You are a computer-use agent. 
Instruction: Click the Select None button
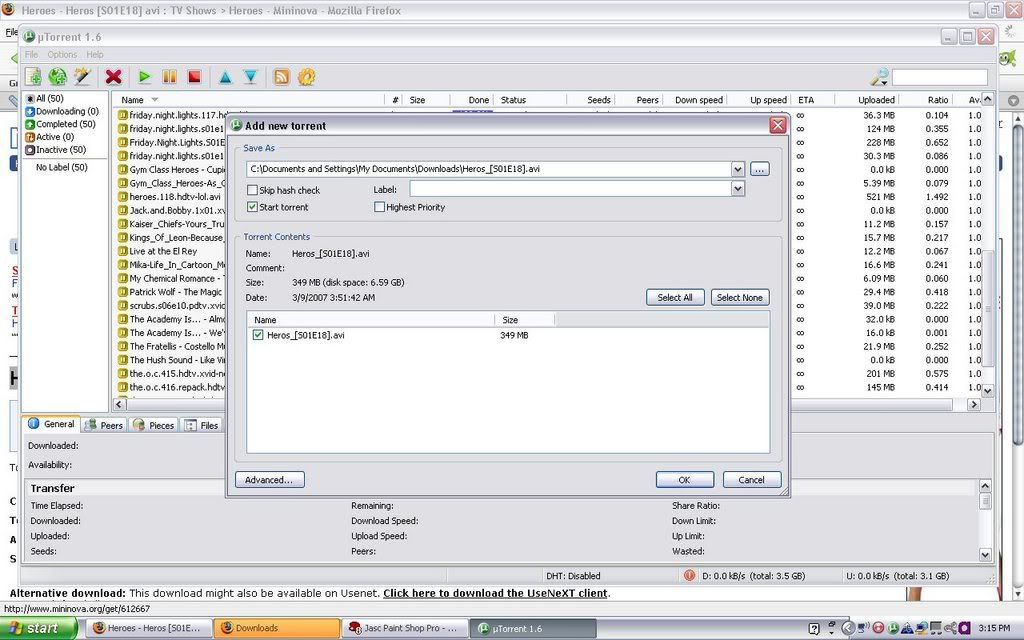(x=740, y=297)
